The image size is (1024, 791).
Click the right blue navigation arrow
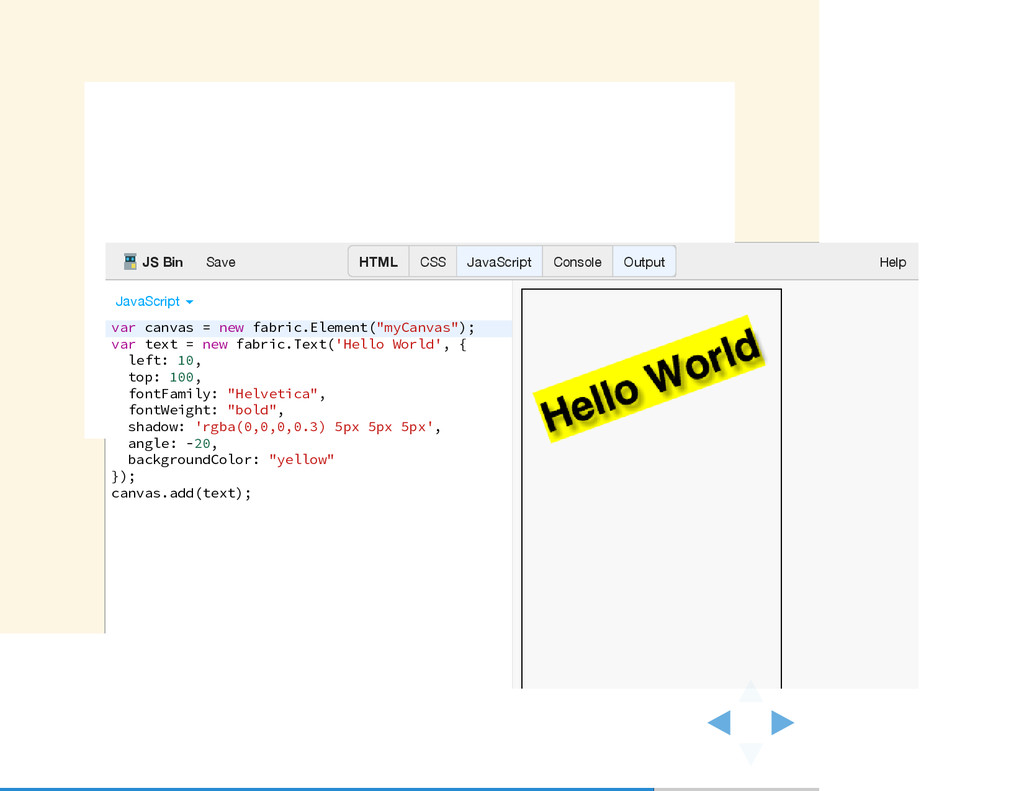coord(781,722)
